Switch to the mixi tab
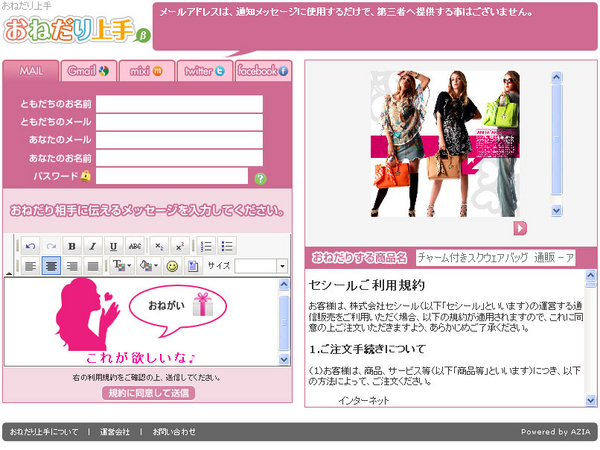The height and width of the screenshot is (450, 600). coord(147,71)
